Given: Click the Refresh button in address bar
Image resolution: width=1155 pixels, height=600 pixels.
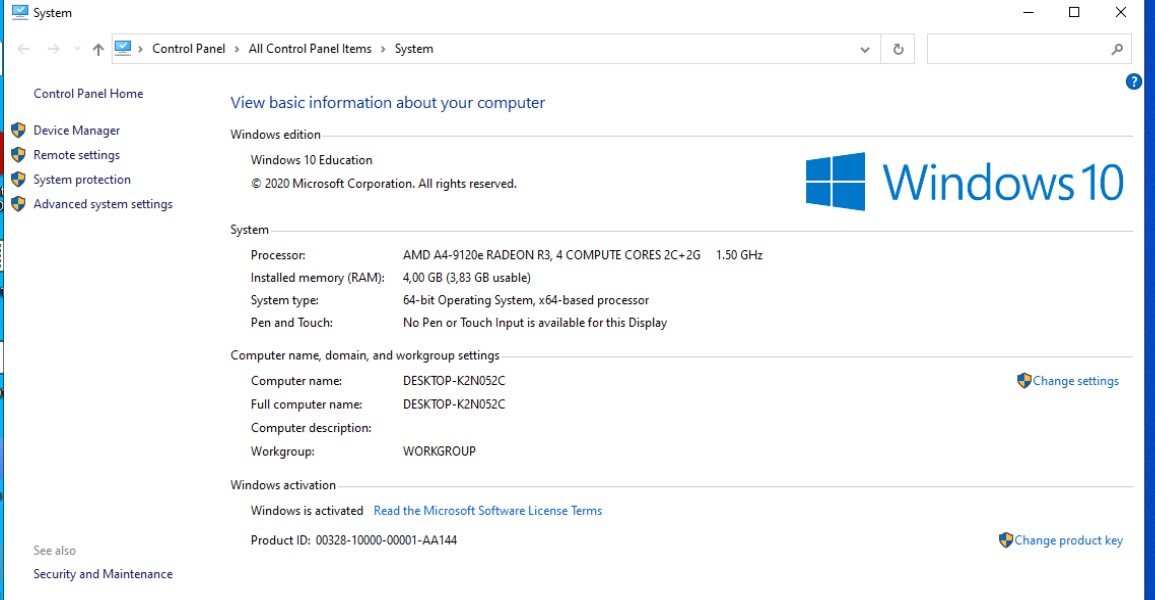Looking at the screenshot, I should [x=898, y=49].
